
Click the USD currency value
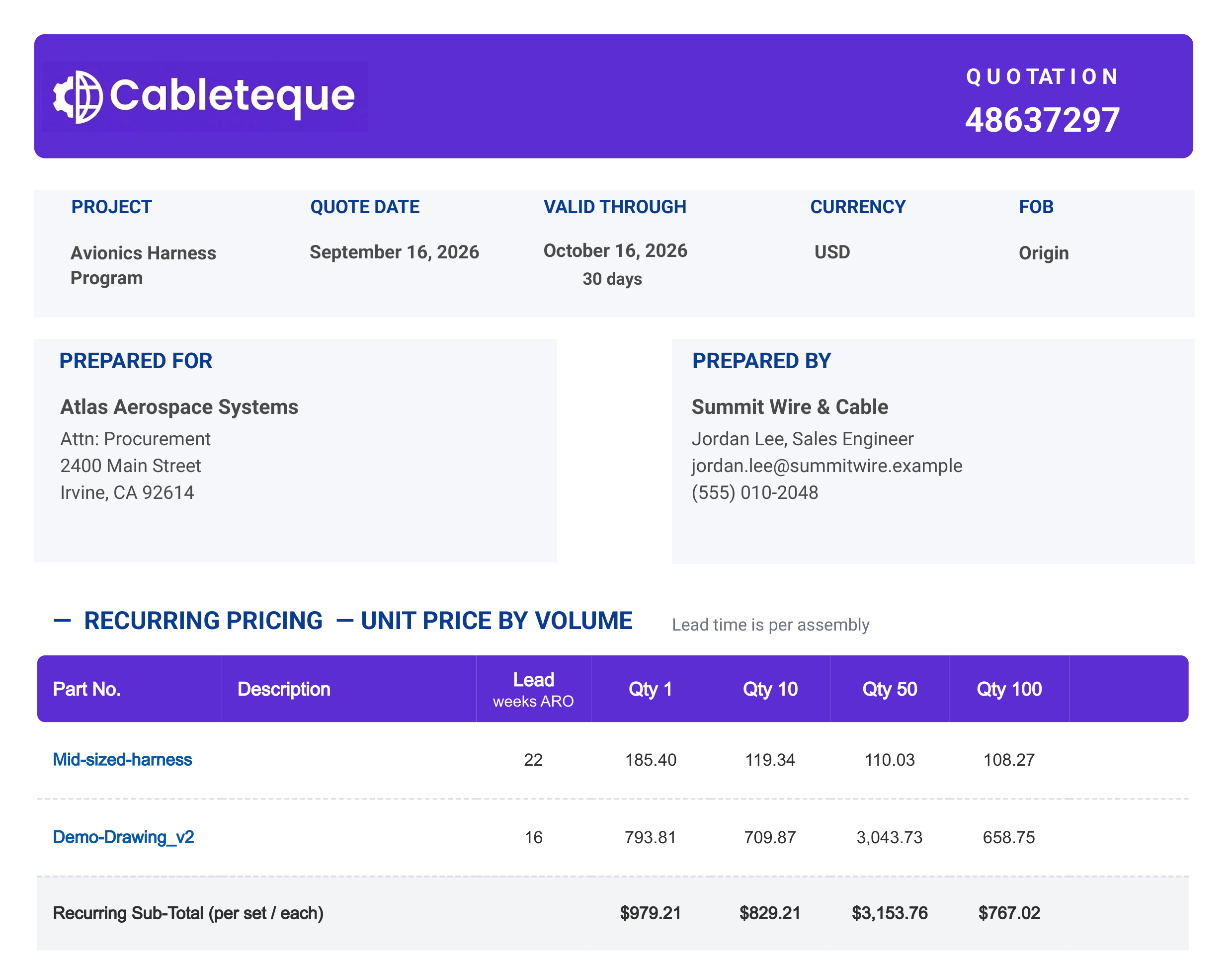click(832, 251)
